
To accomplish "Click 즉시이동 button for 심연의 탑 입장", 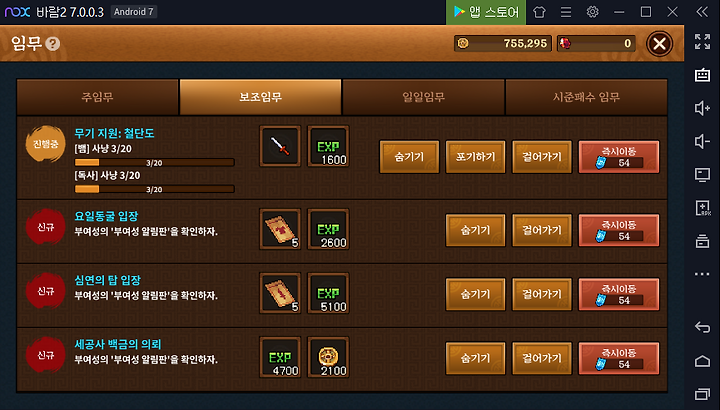I will click(x=619, y=294).
